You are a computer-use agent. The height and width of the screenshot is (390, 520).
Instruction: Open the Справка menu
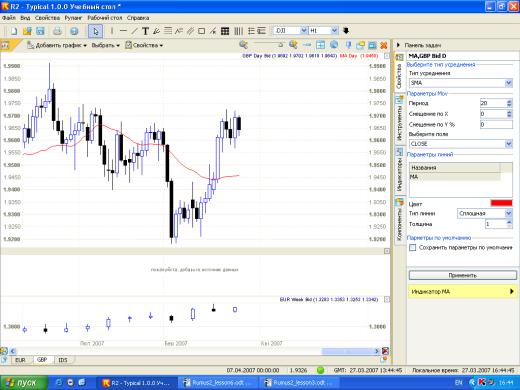pos(138,18)
